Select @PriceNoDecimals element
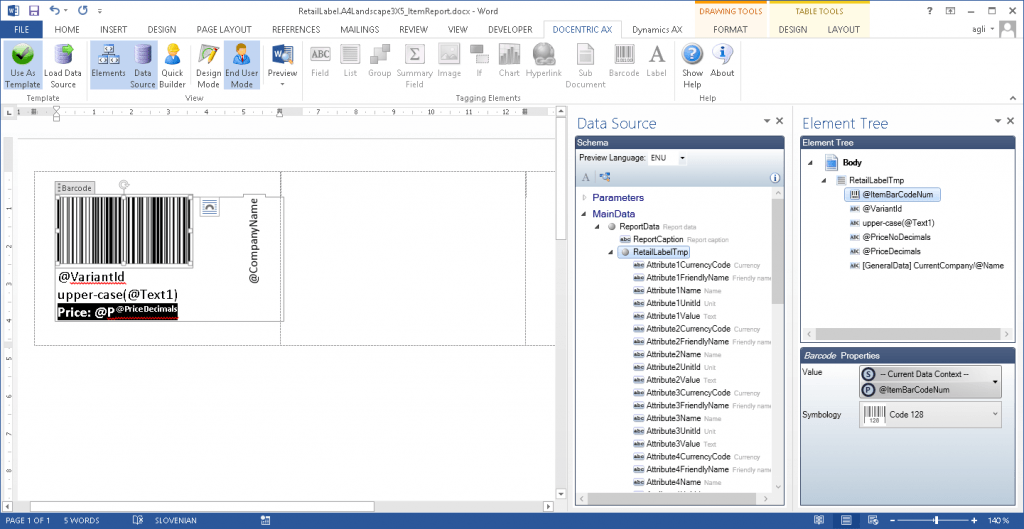This screenshot has width=1024, height=529. click(x=889, y=237)
